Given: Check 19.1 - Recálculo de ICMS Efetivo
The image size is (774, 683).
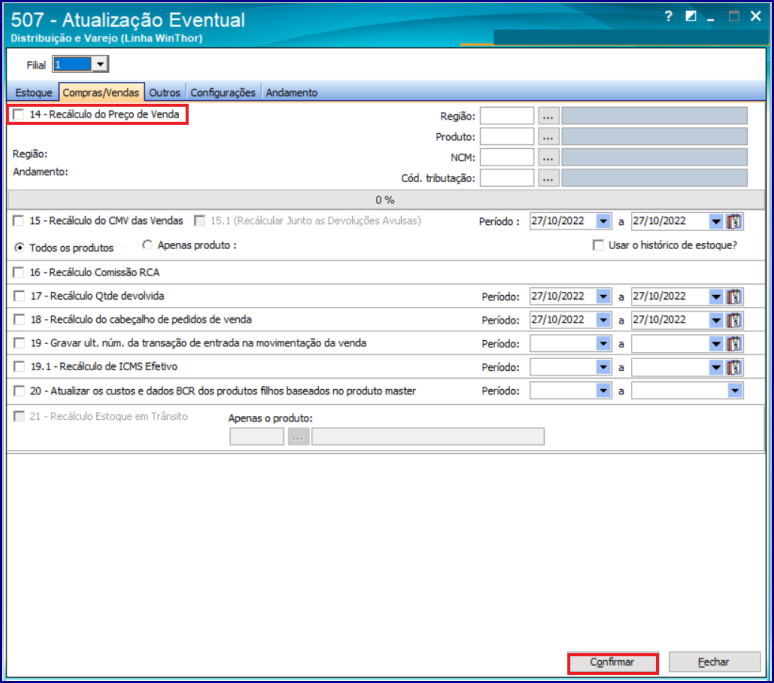Looking at the screenshot, I should click(19, 367).
